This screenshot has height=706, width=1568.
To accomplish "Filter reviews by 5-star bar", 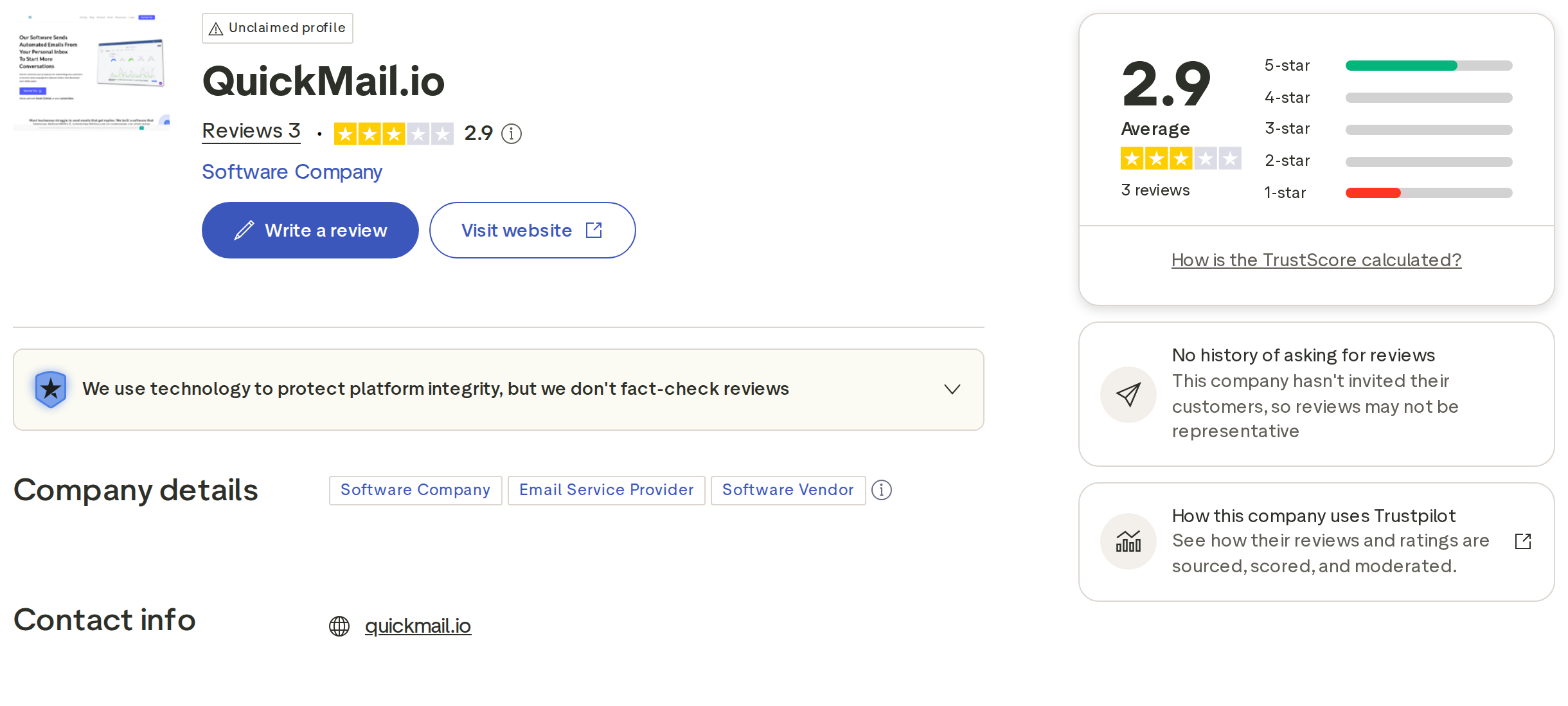I will [x=1388, y=66].
